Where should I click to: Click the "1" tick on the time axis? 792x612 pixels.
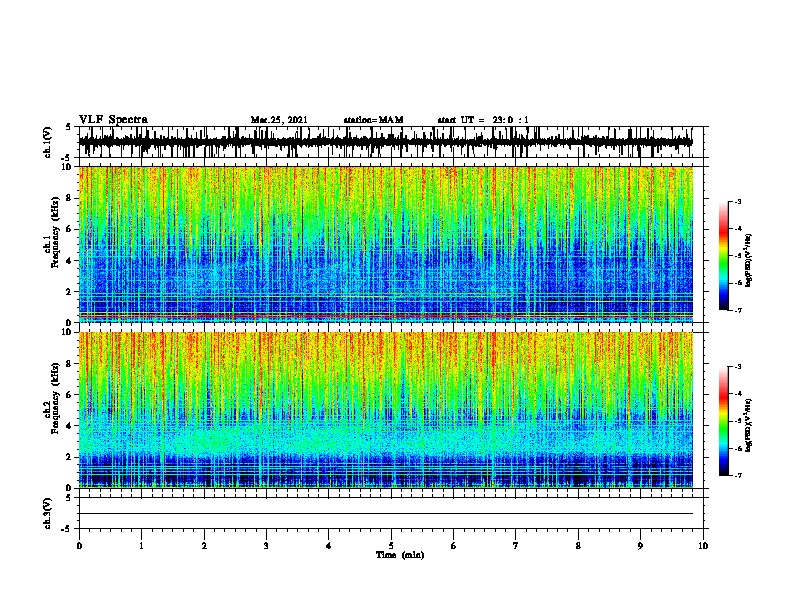141,546
